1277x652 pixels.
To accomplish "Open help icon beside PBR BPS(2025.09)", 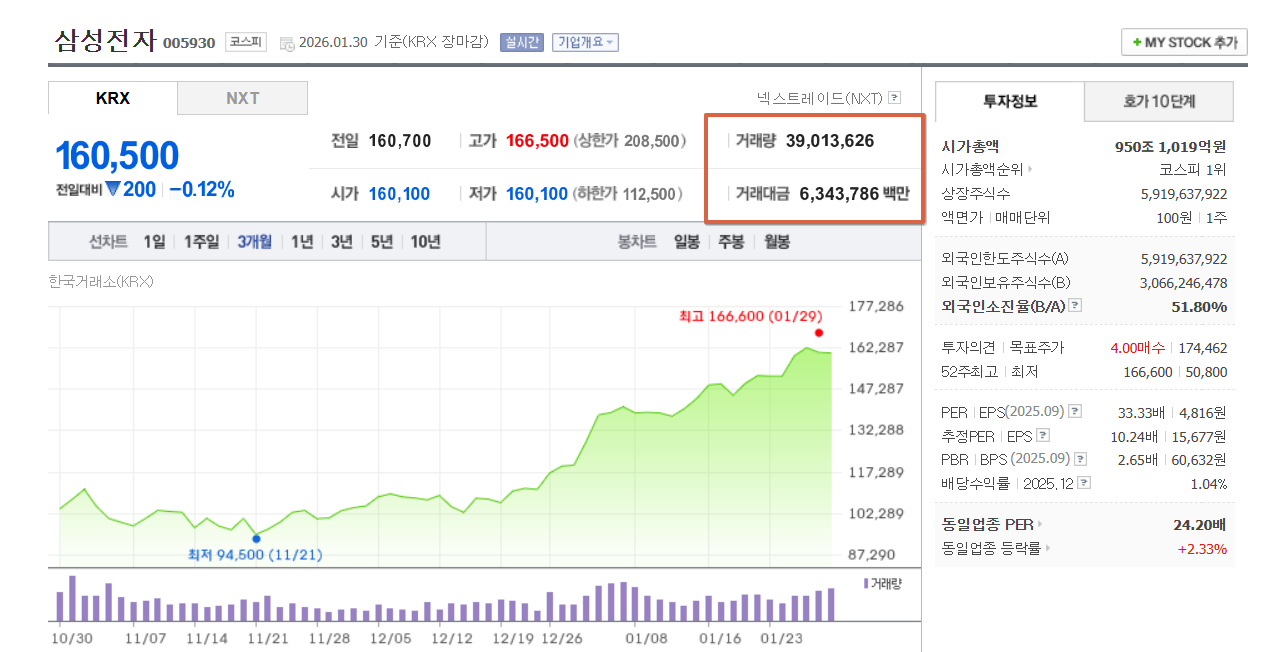I will coord(1079,459).
